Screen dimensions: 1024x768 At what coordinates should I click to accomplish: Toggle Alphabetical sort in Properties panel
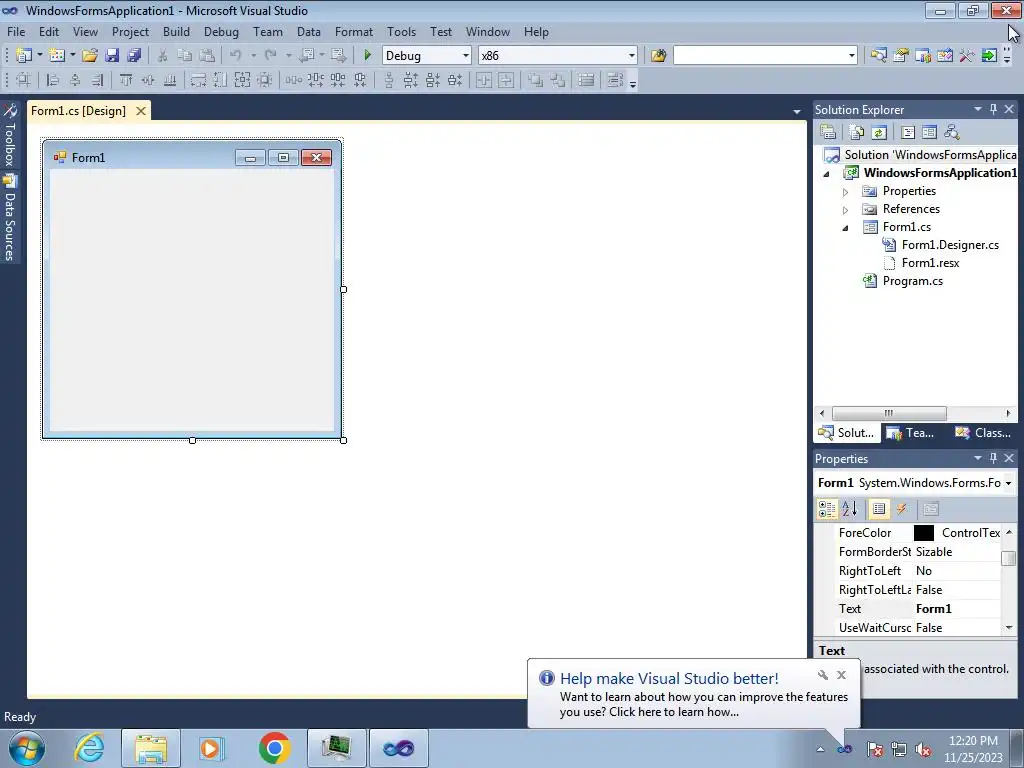coord(849,509)
